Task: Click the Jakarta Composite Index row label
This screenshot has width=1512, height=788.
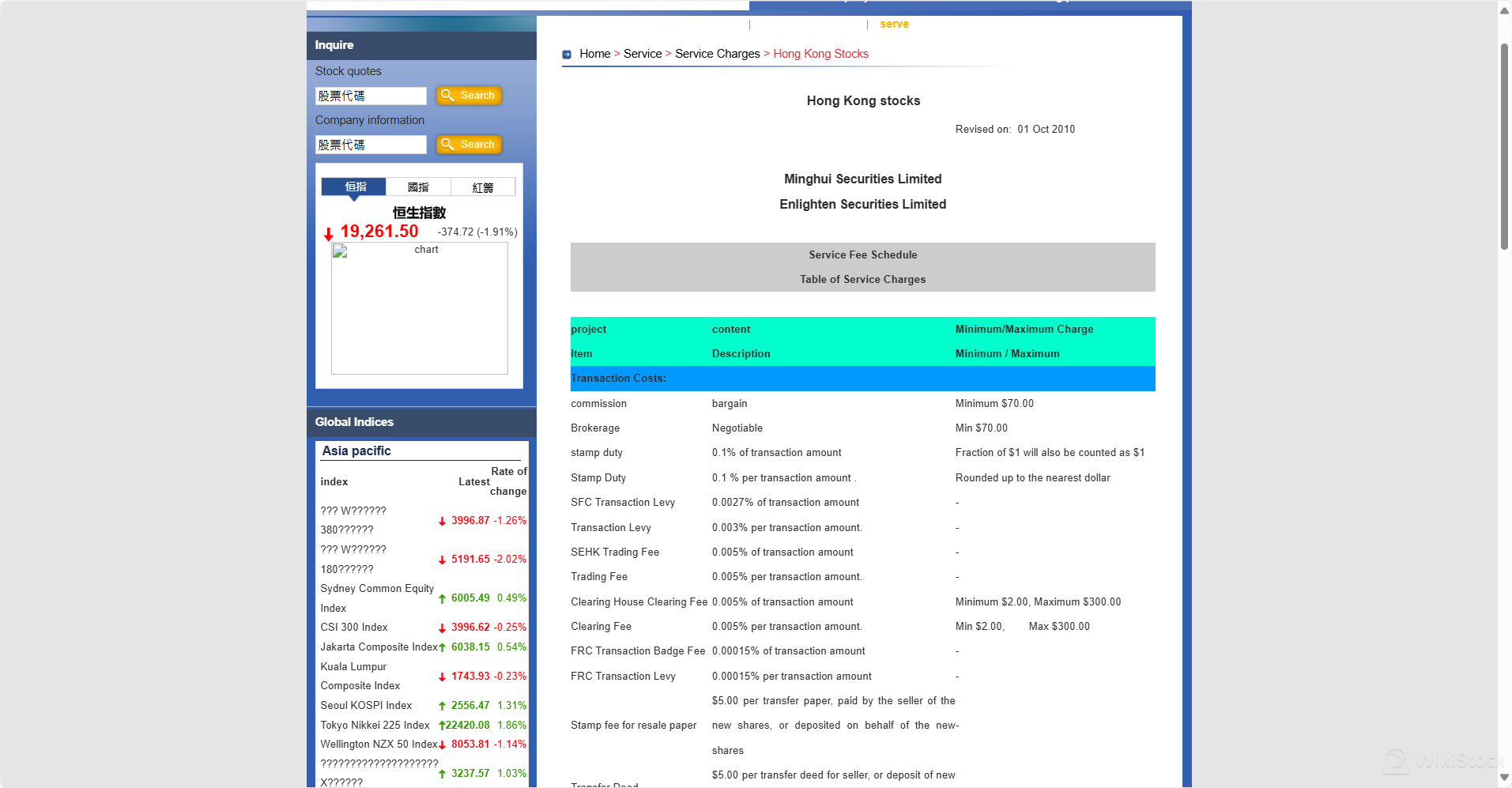Action: tap(379, 647)
